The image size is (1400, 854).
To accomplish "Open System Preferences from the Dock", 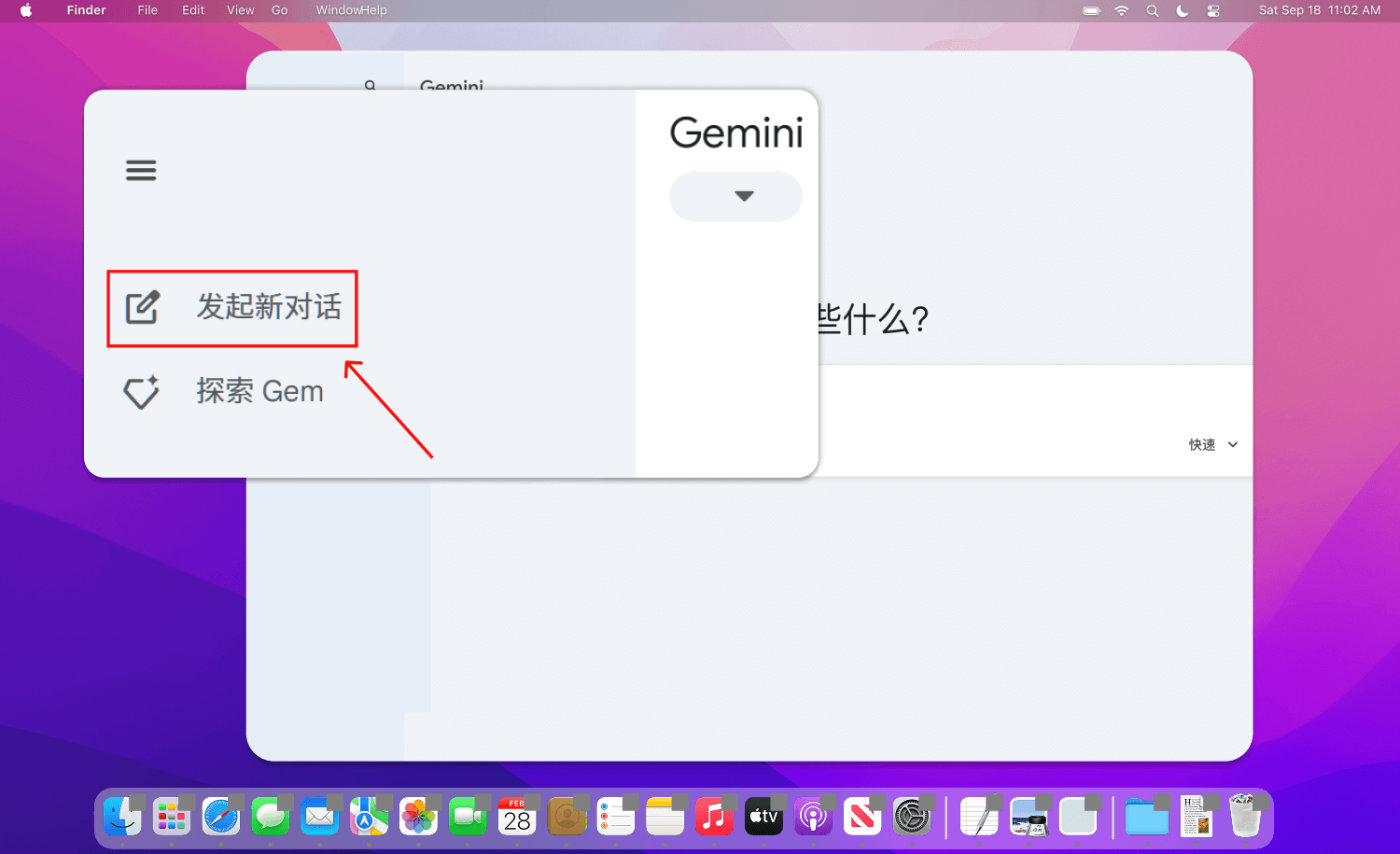I will (x=912, y=818).
